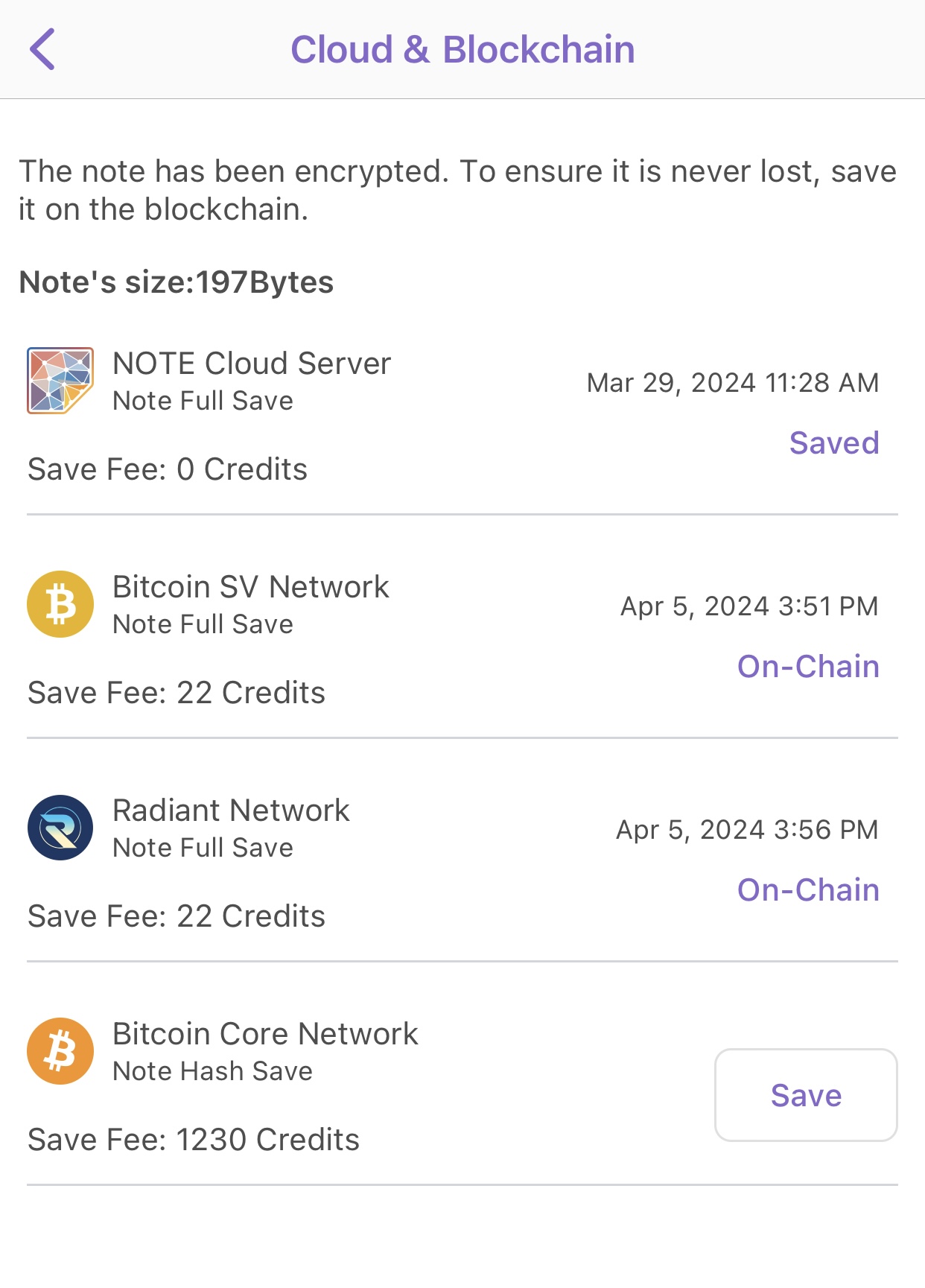Screen dimensions: 925x1288
Task: Select the NOTE Cloud Server title
Action: tap(251, 364)
